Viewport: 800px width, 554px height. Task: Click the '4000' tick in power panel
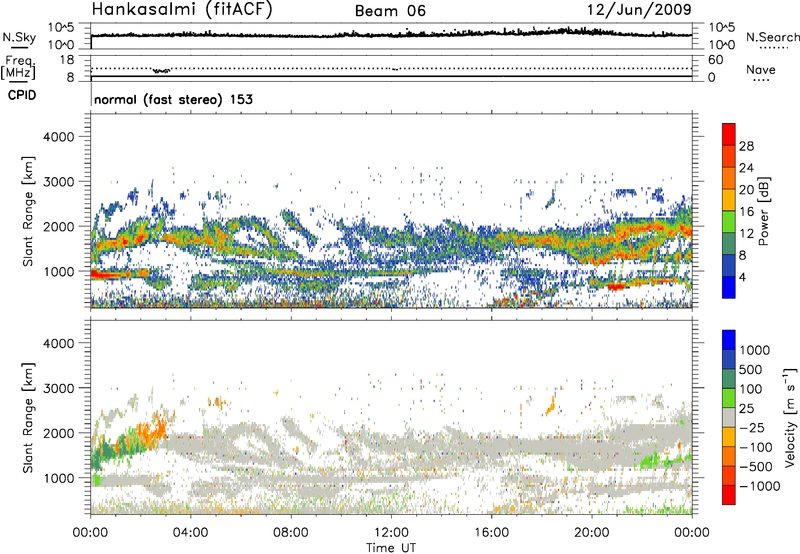point(59,137)
